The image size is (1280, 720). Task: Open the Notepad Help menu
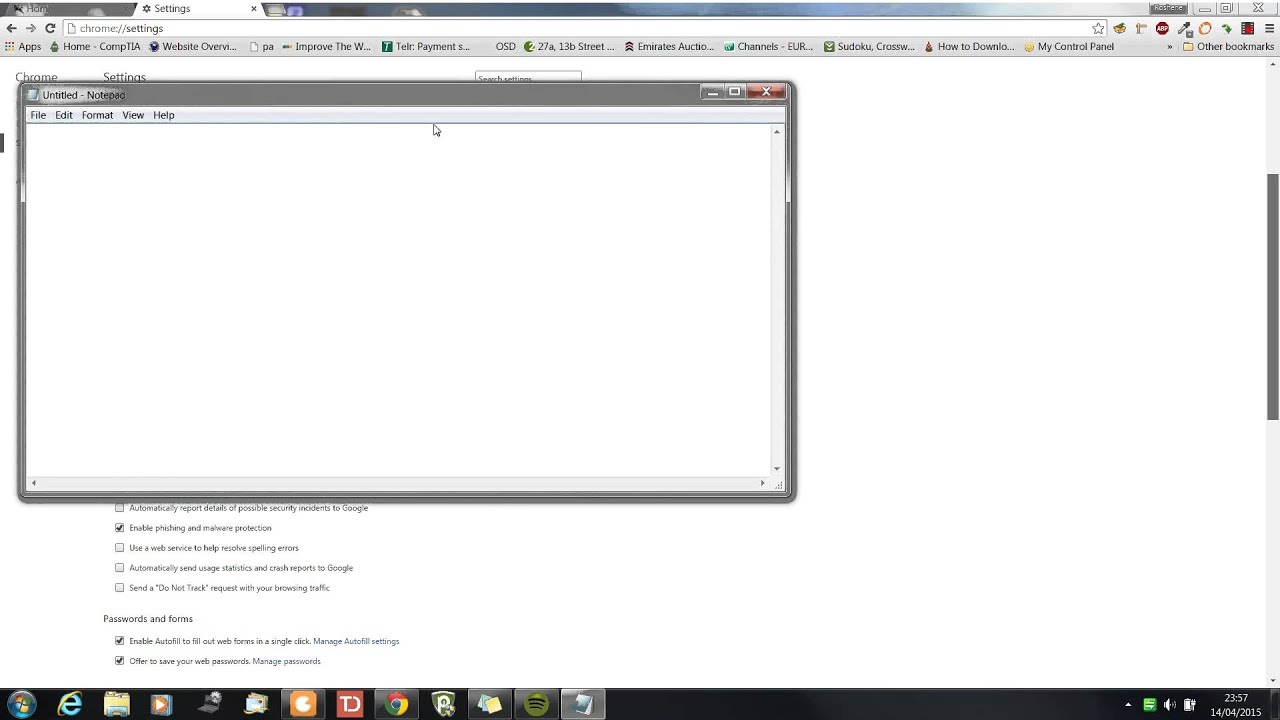pyautogui.click(x=164, y=115)
